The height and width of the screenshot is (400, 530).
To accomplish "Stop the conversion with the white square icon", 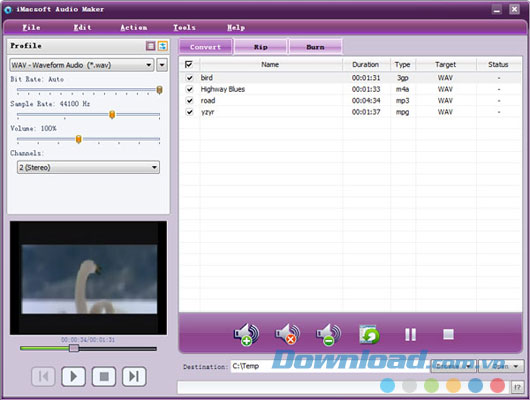I will (448, 334).
